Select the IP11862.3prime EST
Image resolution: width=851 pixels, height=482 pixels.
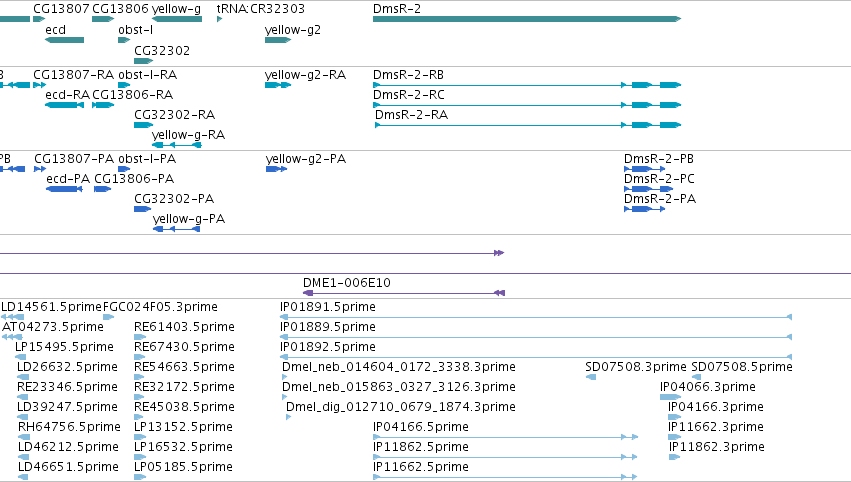click(675, 457)
